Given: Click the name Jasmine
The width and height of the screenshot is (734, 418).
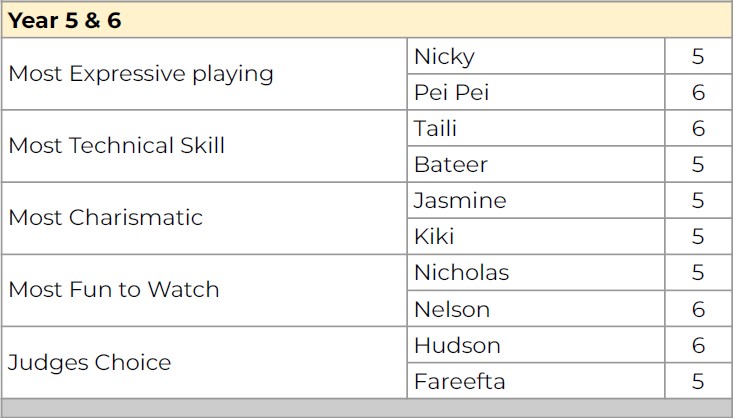Looking at the screenshot, I should click(460, 200).
